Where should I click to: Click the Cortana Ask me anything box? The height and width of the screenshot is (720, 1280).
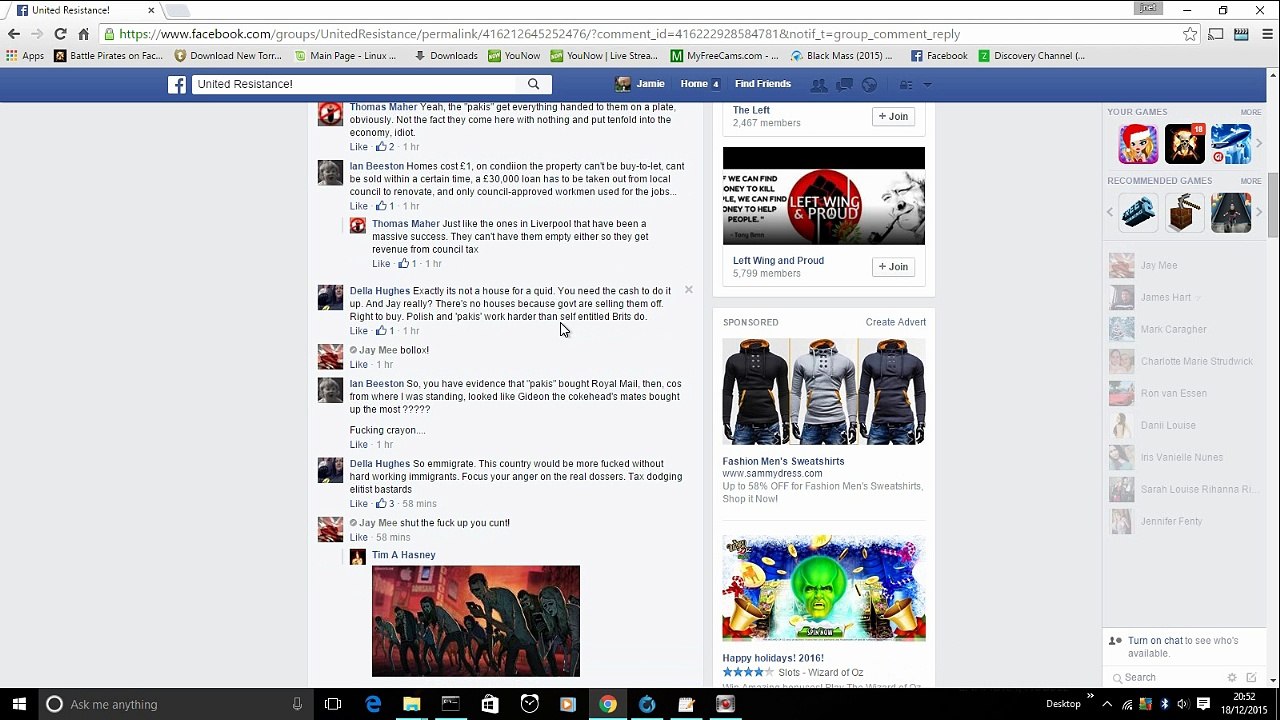click(176, 704)
